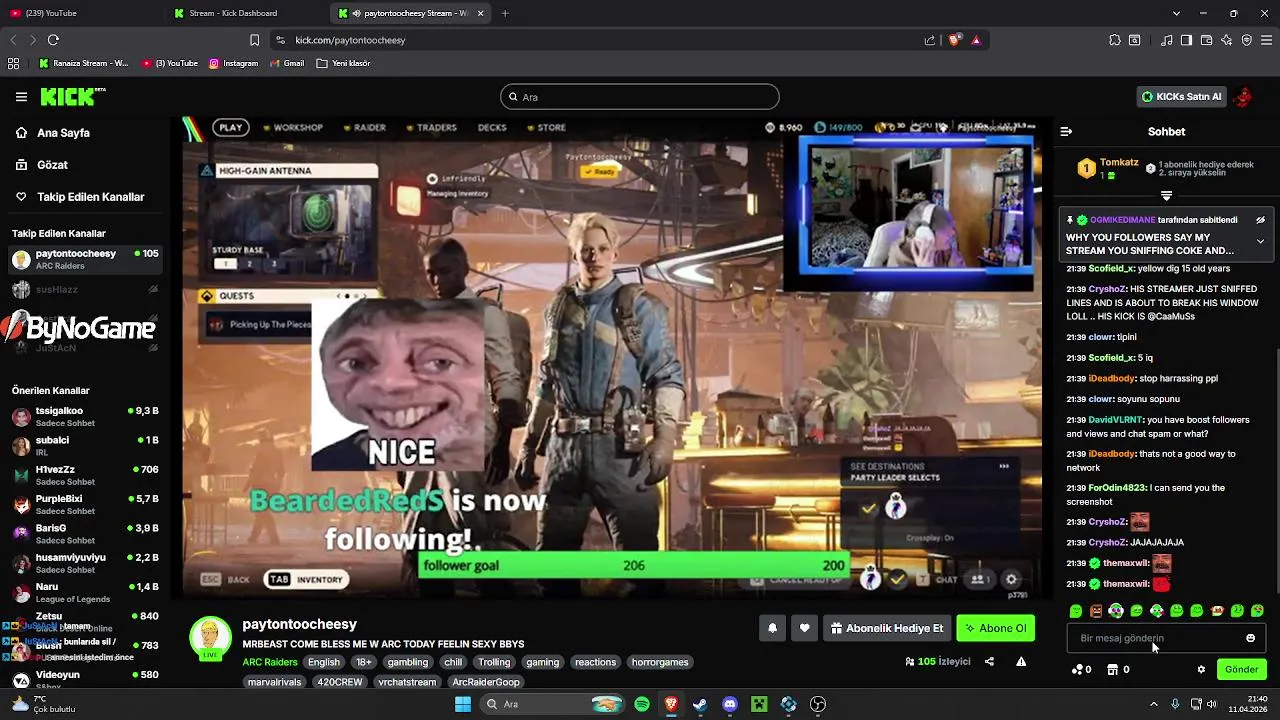1280x720 pixels.
Task: Mute microphone in system tray
Action: [1175, 704]
